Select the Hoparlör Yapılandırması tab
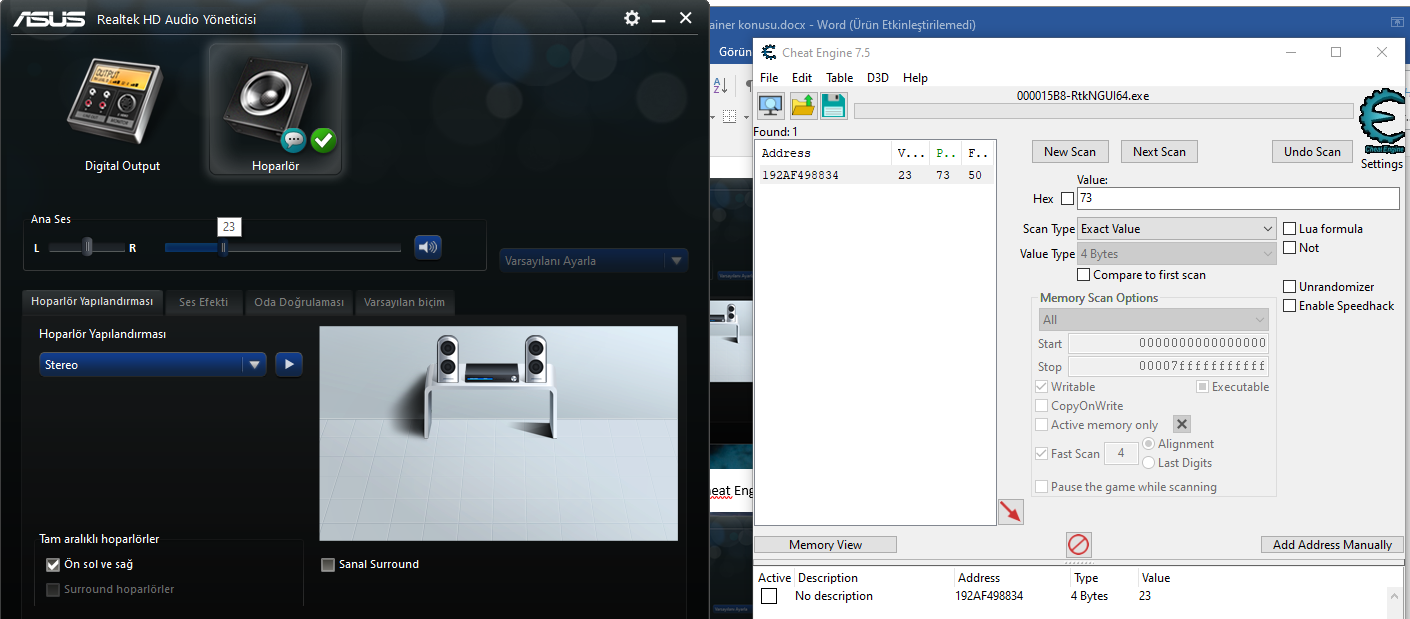 tap(92, 302)
